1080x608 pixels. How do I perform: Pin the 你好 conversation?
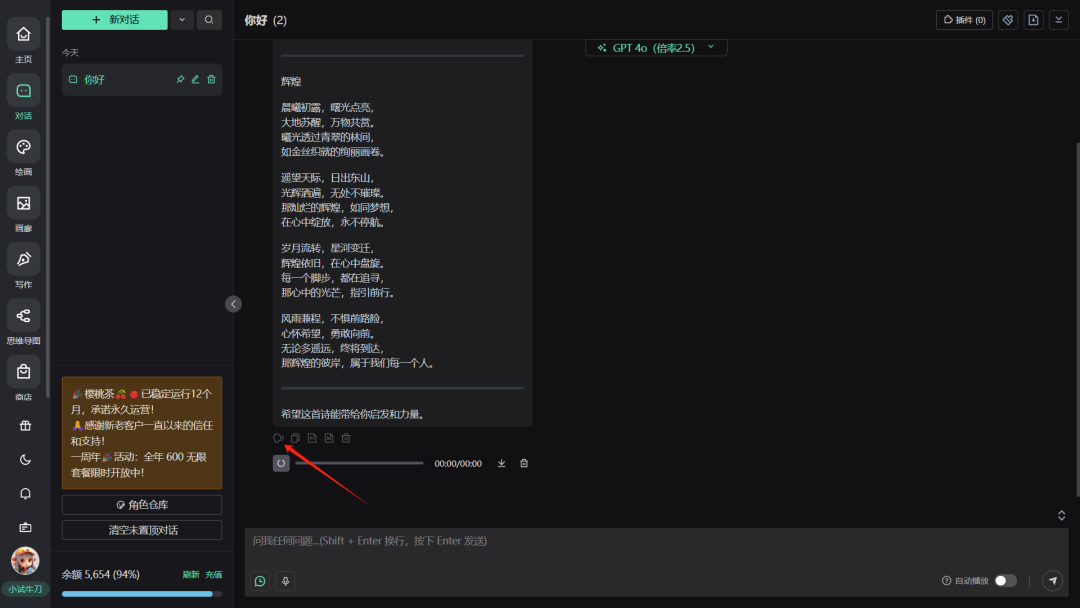tap(180, 80)
